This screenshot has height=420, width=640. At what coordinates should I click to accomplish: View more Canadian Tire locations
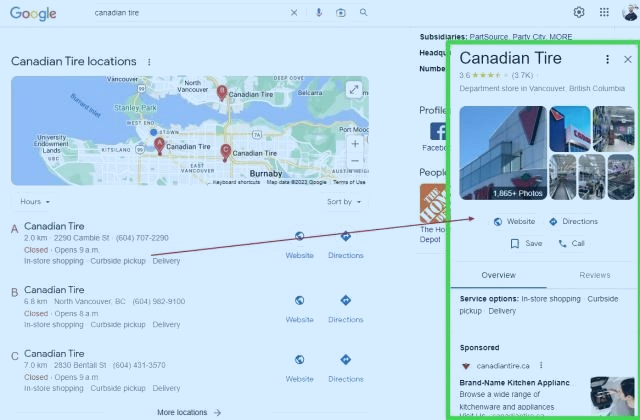(189, 413)
